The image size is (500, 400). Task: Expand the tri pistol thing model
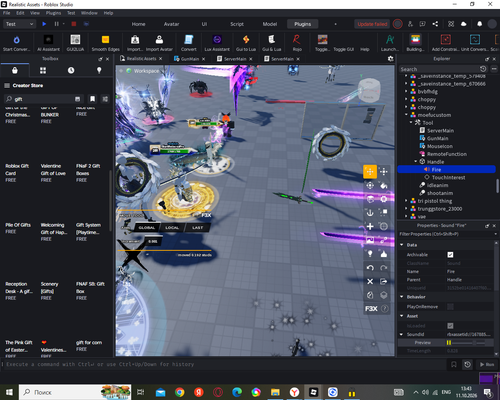pos(406,201)
